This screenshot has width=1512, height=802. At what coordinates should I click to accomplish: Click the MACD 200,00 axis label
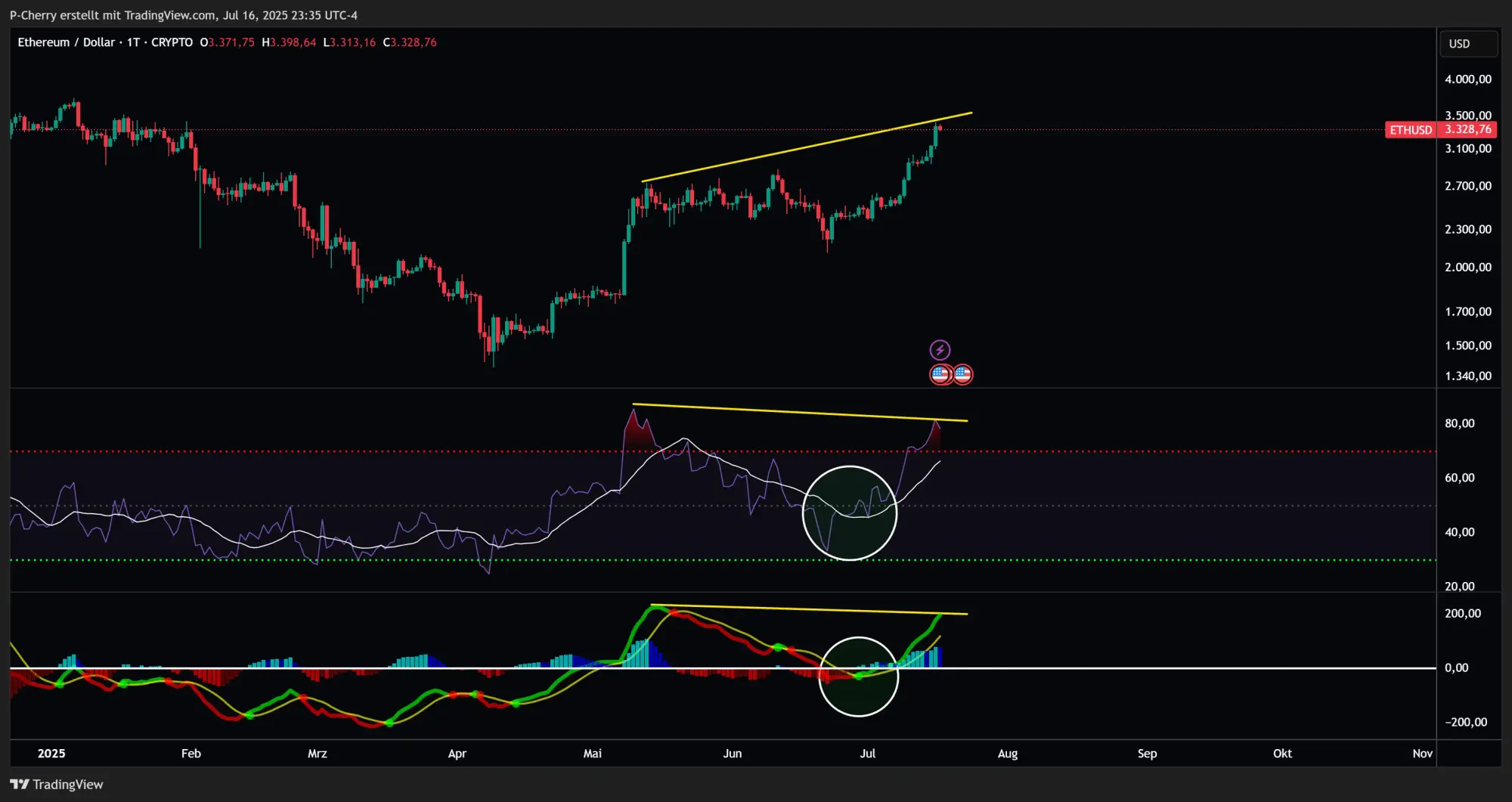pos(1463,614)
